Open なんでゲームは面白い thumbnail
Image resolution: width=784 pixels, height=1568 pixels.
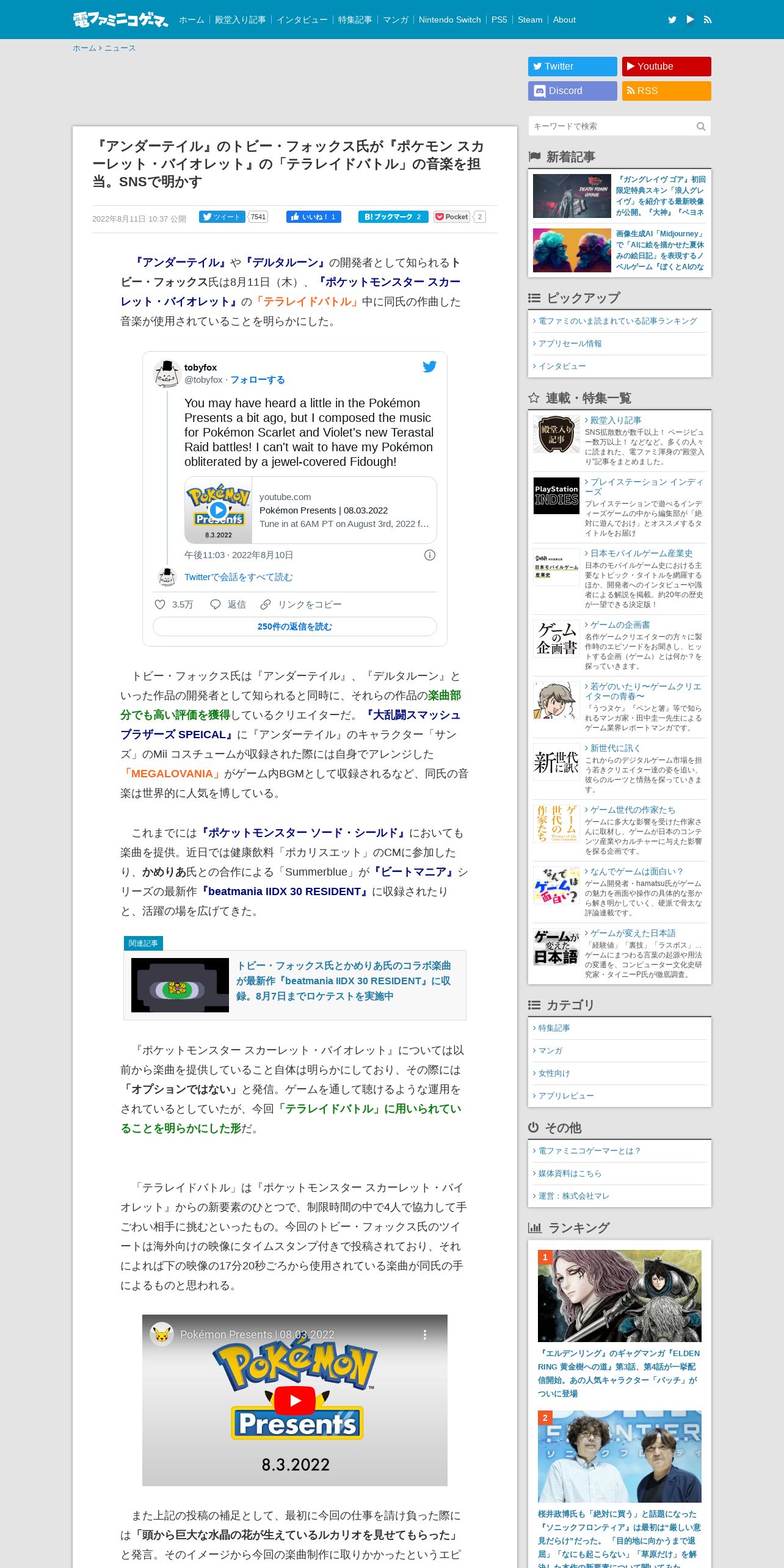click(x=556, y=885)
